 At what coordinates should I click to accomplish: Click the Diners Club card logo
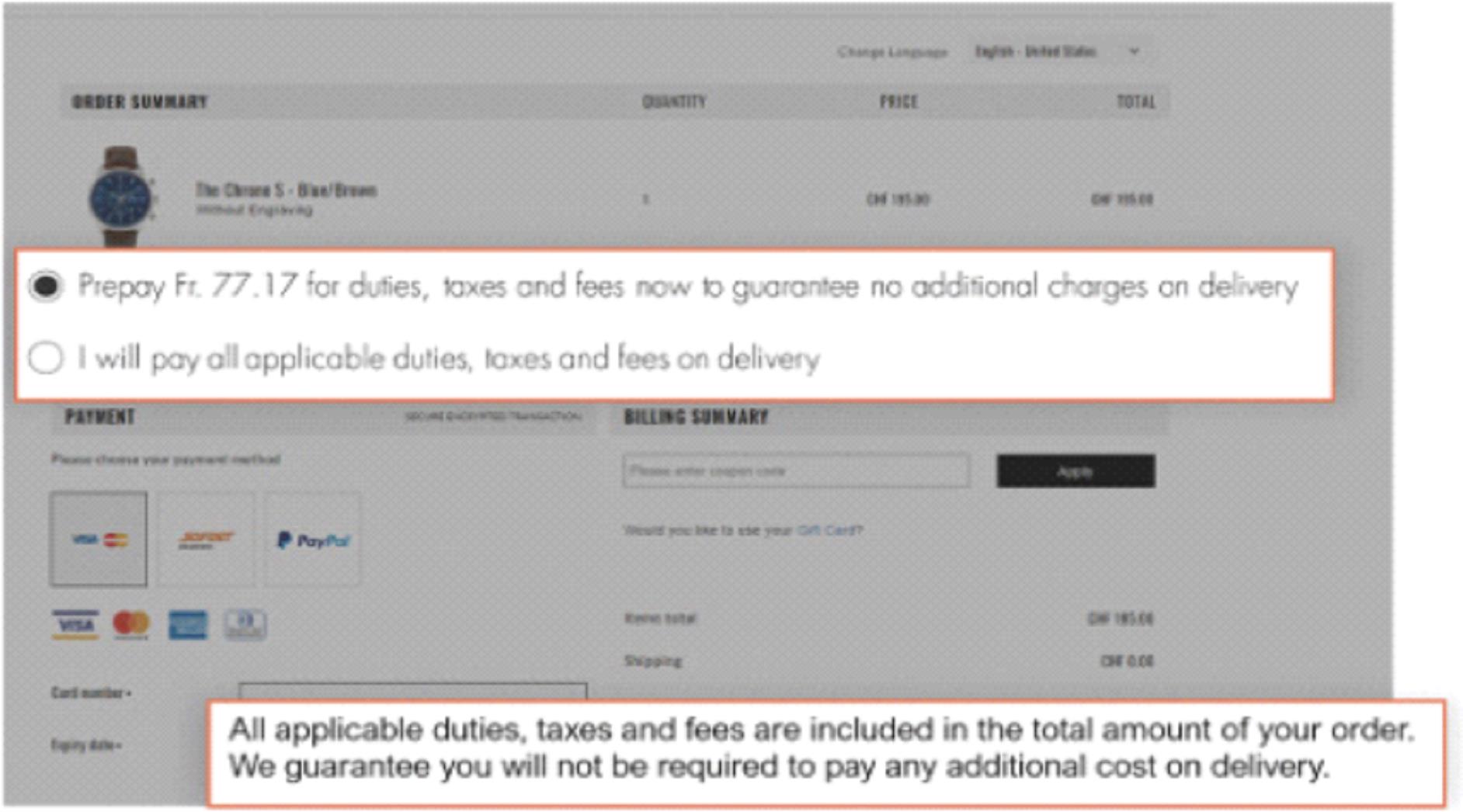tap(245, 625)
